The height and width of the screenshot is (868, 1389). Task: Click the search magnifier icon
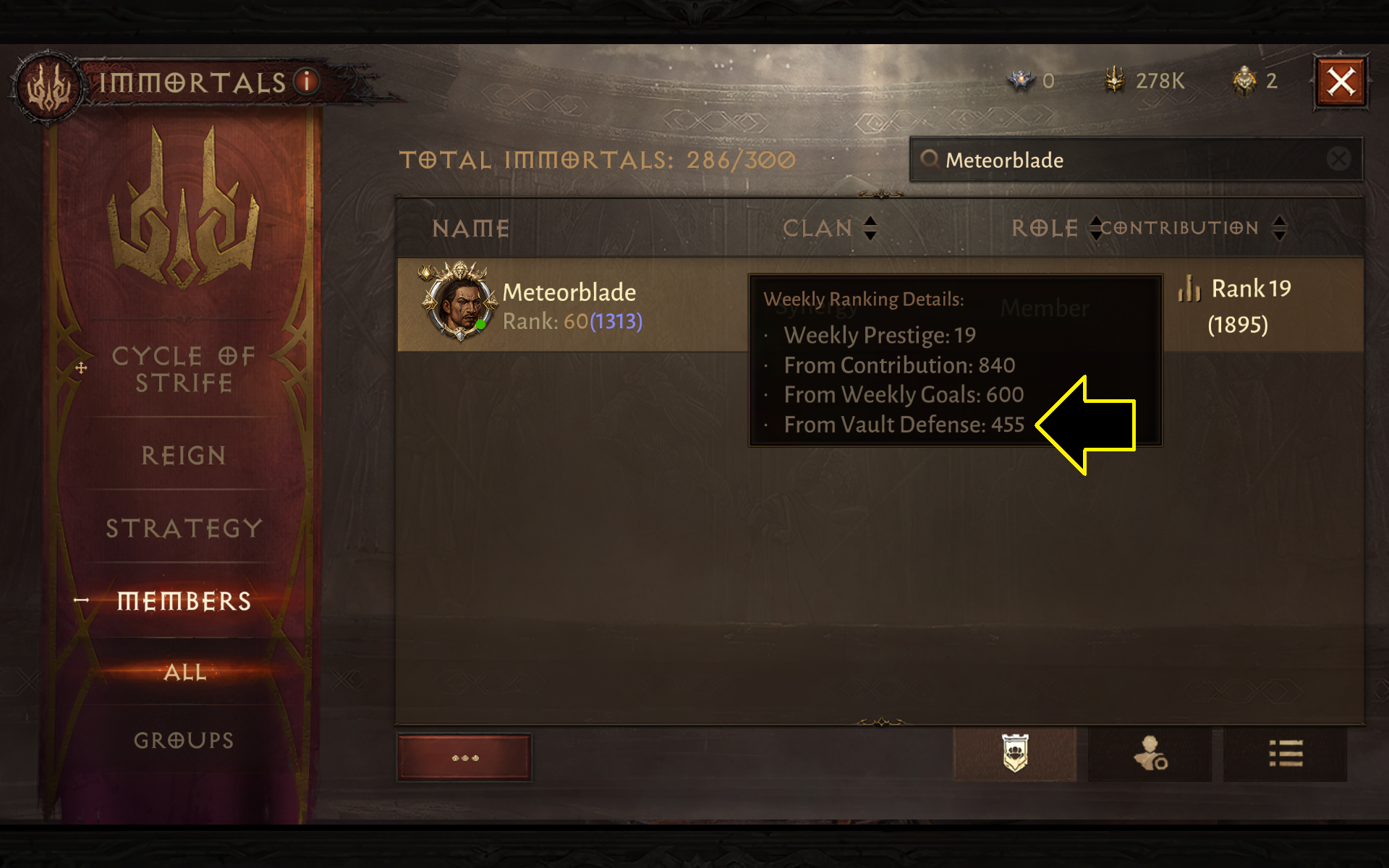(929, 159)
